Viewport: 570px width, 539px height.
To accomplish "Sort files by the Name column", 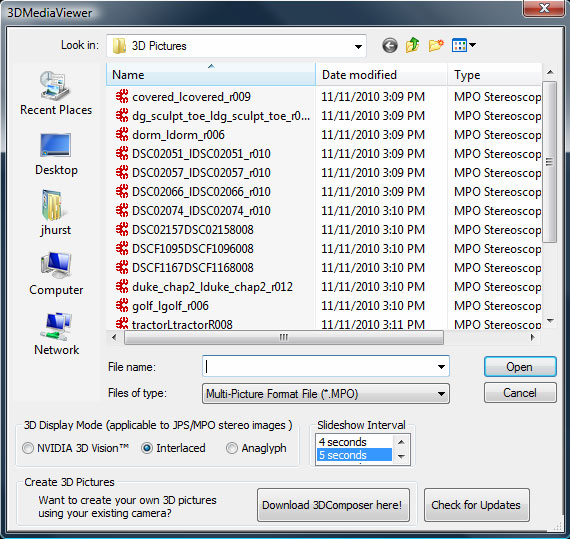I will click(x=211, y=75).
